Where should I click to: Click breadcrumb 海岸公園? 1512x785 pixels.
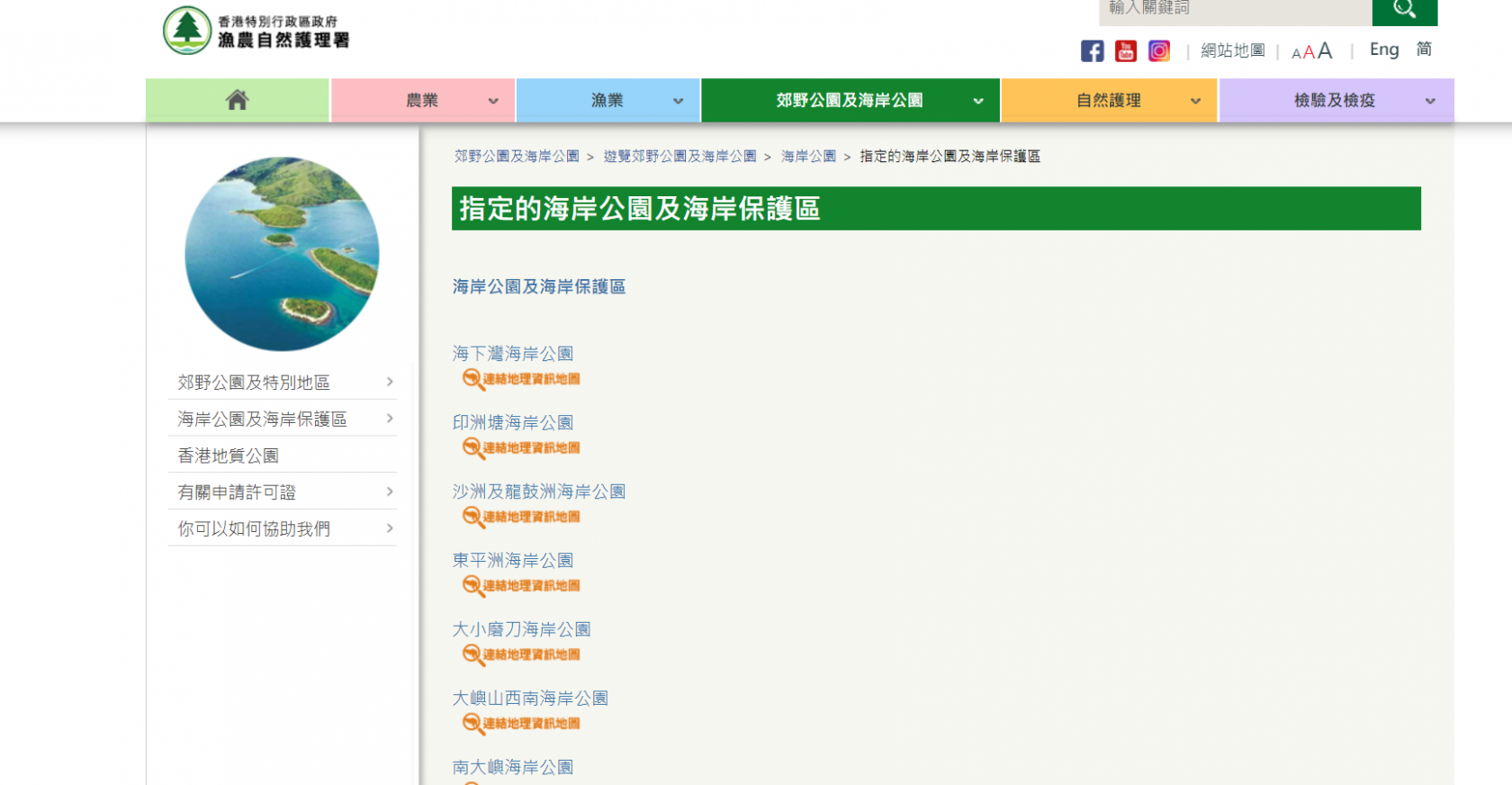(x=808, y=157)
